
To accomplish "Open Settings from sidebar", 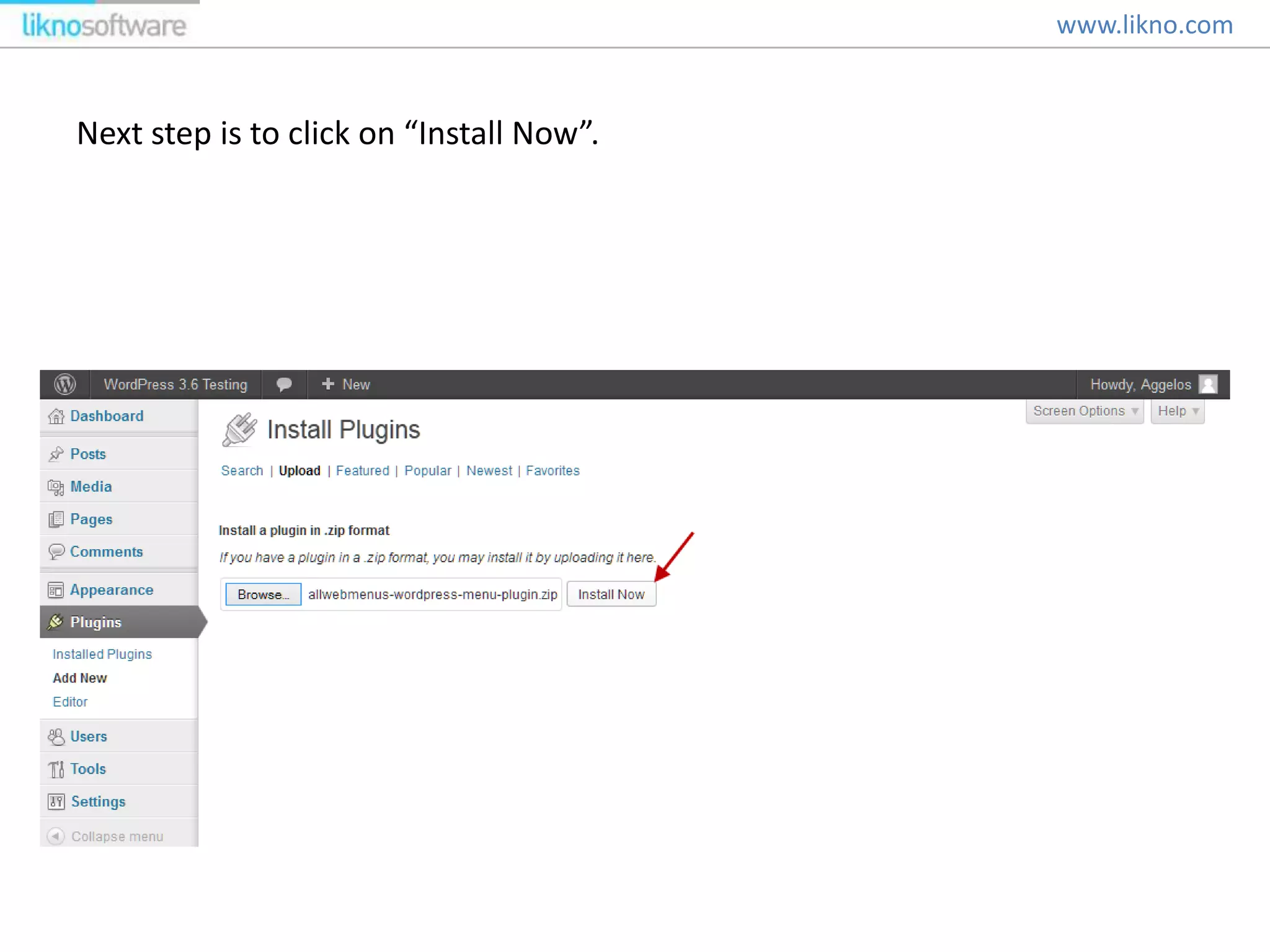I will pos(98,801).
